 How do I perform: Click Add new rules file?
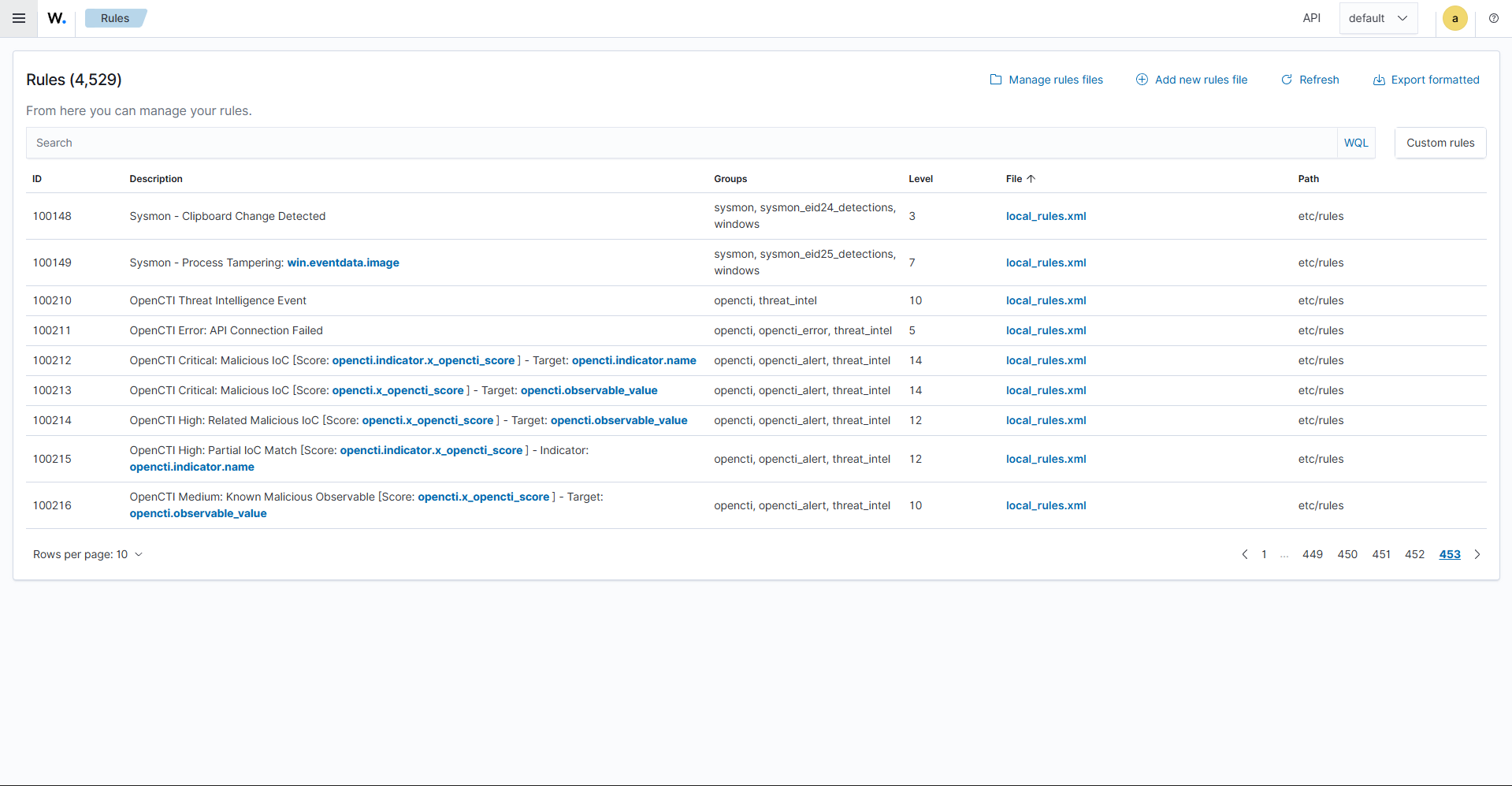tap(1191, 80)
